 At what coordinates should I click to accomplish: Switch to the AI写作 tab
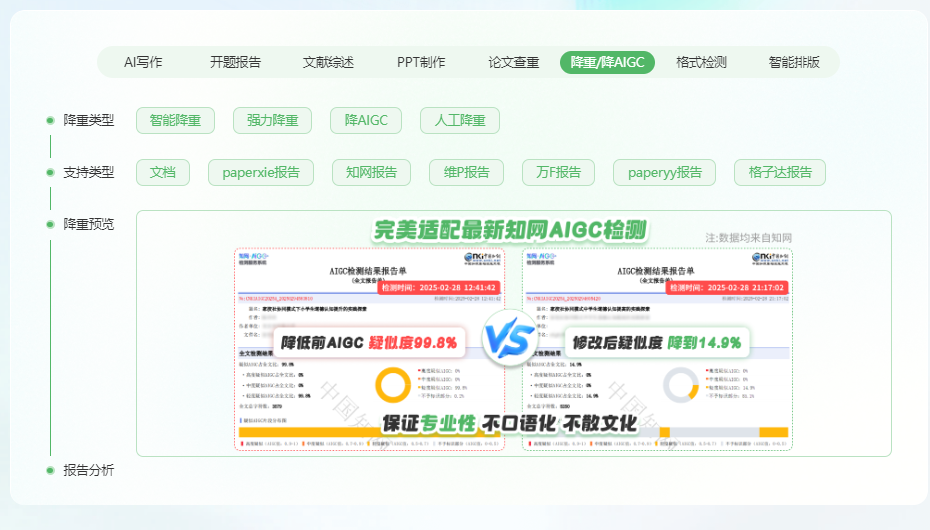coord(143,62)
